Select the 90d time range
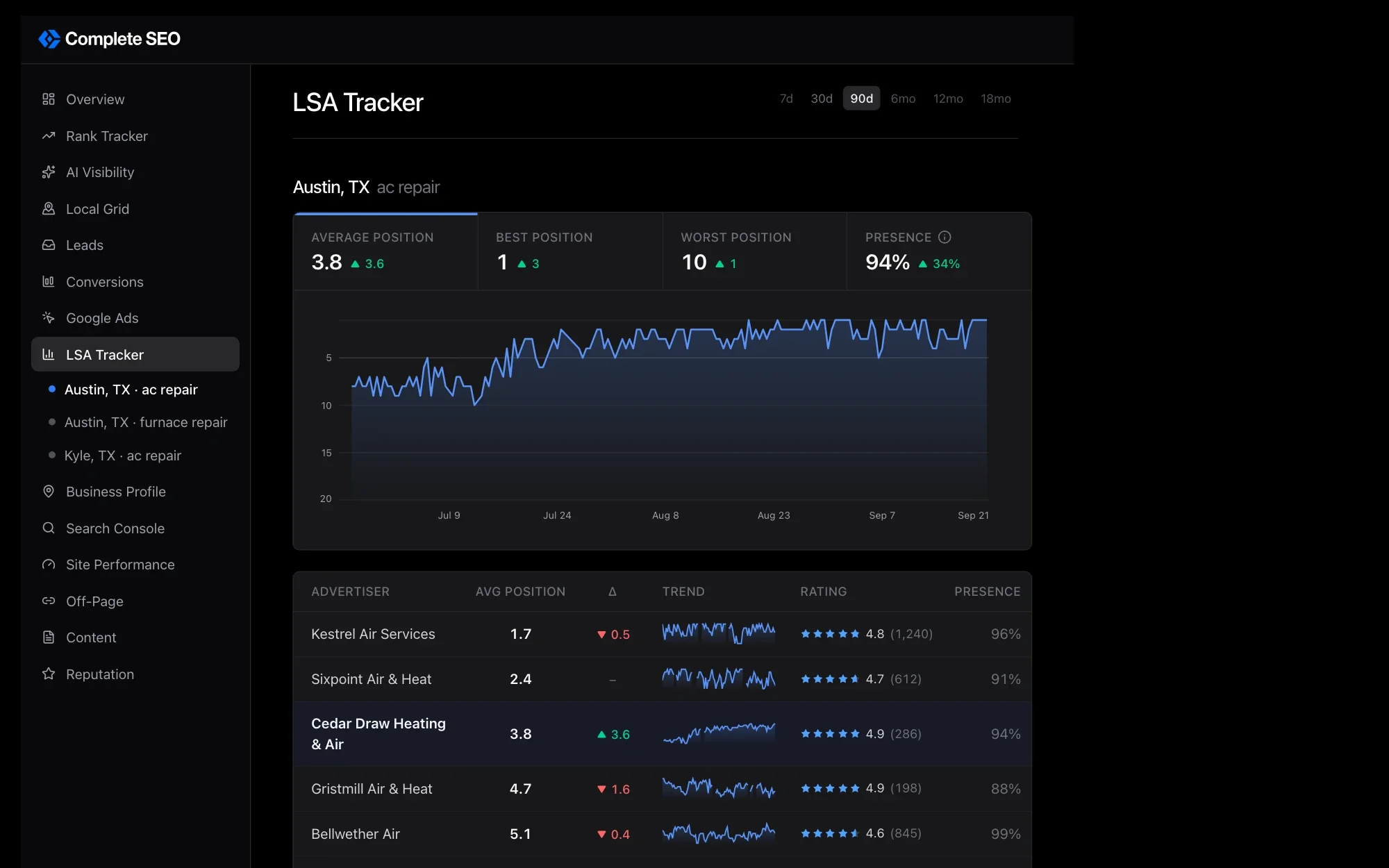1389x868 pixels. click(862, 99)
